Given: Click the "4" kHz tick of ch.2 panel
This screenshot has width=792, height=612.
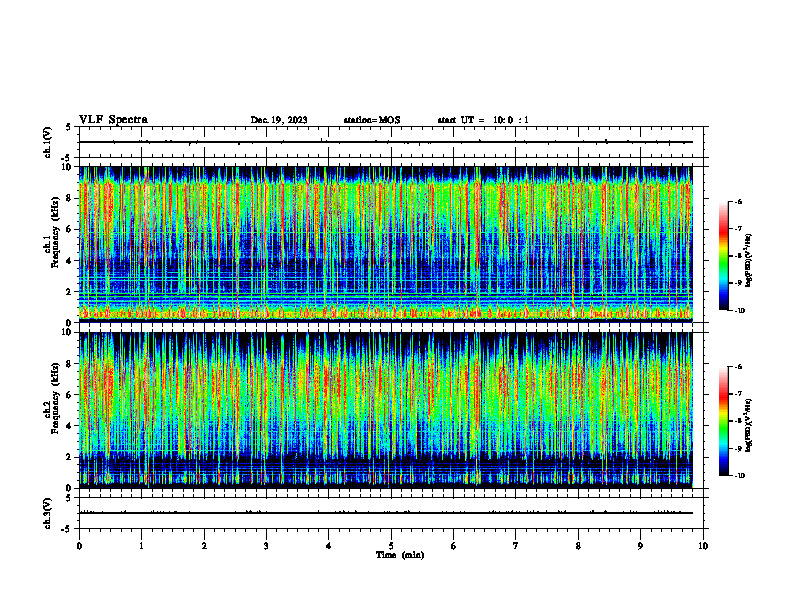Looking at the screenshot, I should tap(70, 426).
